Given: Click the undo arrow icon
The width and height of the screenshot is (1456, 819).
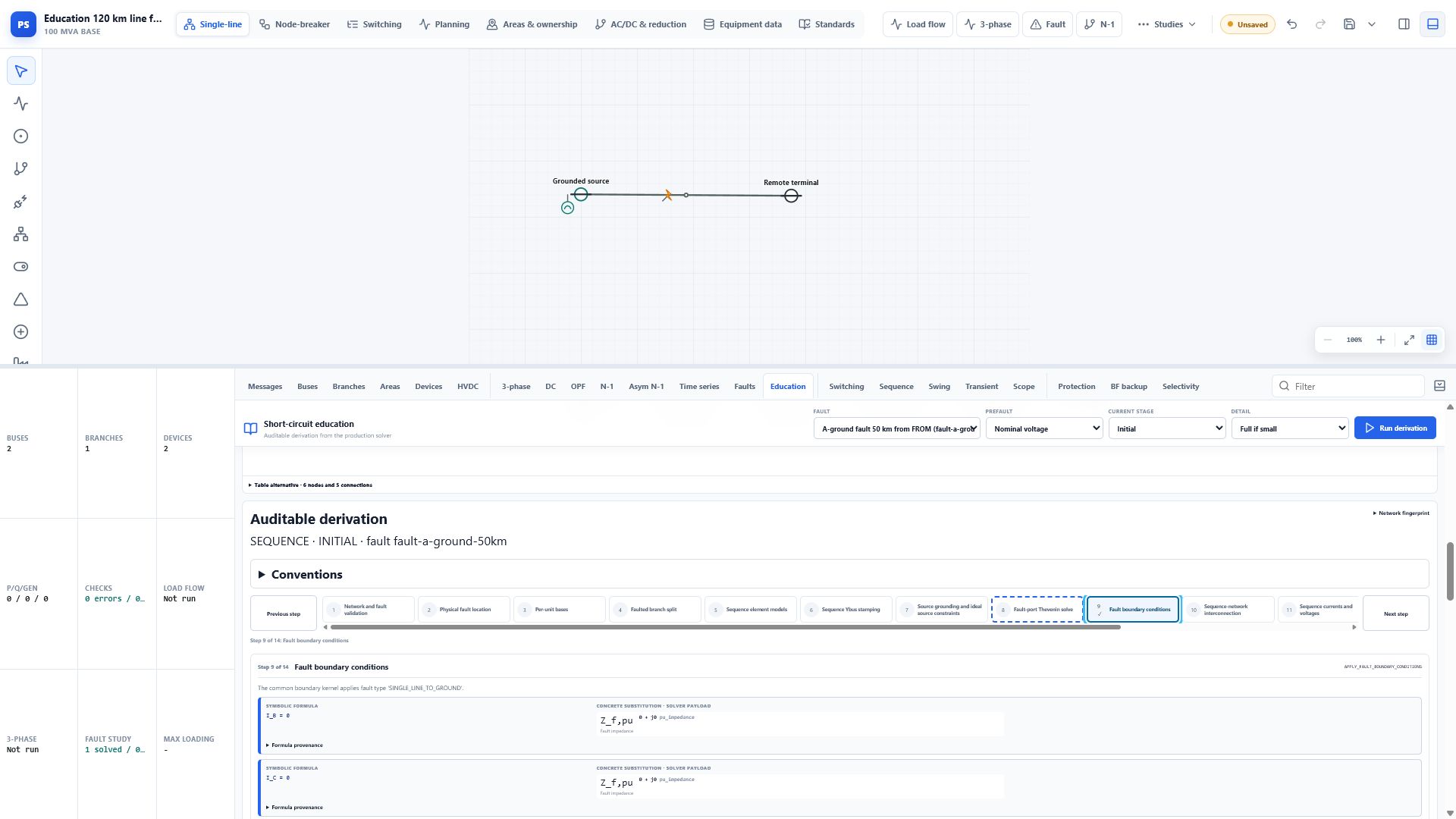Looking at the screenshot, I should point(1292,24).
